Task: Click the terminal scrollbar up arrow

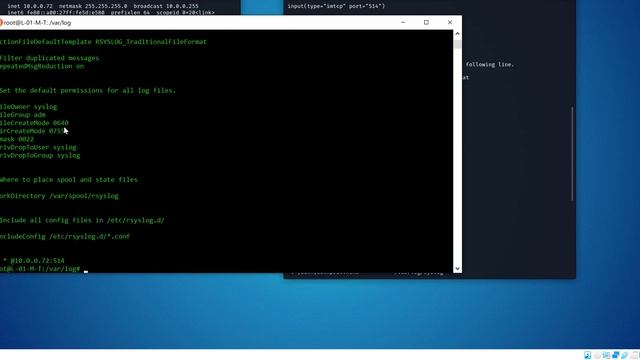Action: click(457, 34)
